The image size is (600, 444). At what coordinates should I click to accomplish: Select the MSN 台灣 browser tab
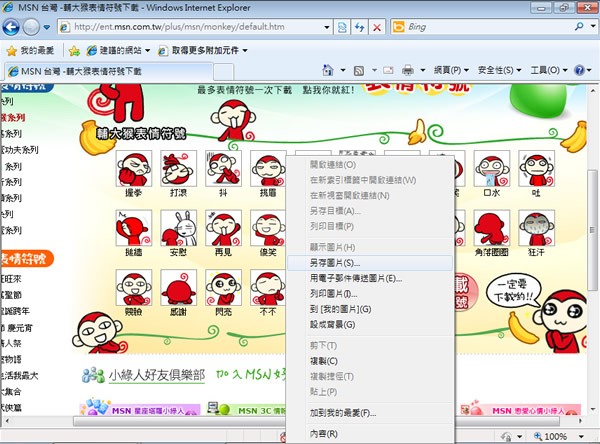point(108,71)
